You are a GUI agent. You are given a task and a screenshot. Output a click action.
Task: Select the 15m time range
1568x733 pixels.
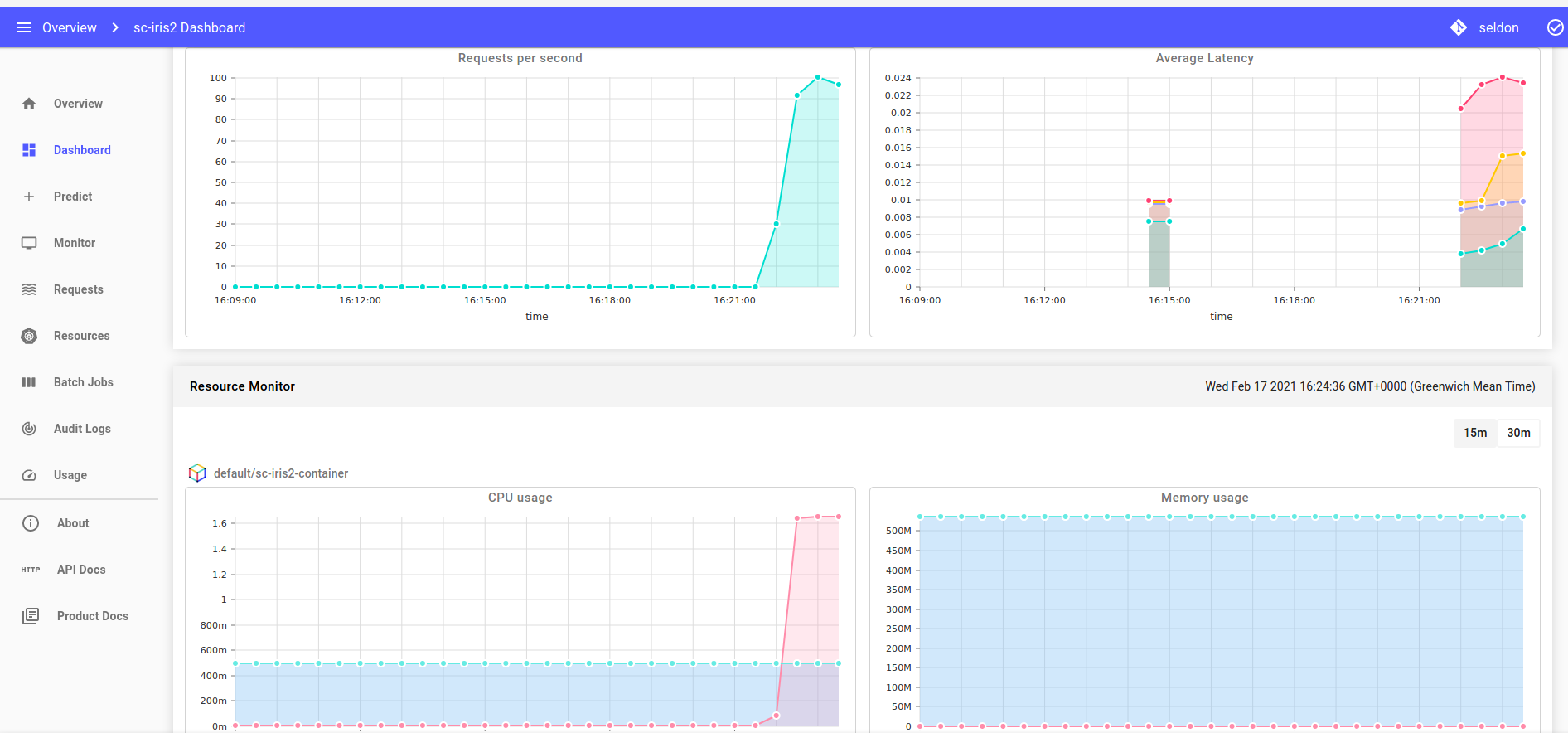[1475, 433]
